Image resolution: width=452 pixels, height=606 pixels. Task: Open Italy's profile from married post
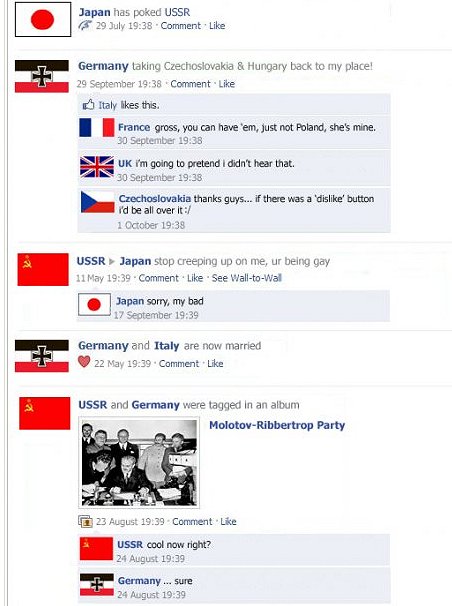tap(167, 346)
